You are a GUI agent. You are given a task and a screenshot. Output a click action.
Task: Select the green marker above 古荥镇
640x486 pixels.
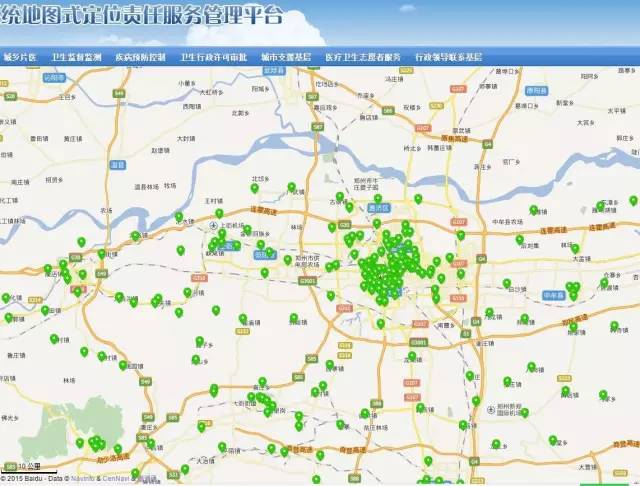(340, 197)
